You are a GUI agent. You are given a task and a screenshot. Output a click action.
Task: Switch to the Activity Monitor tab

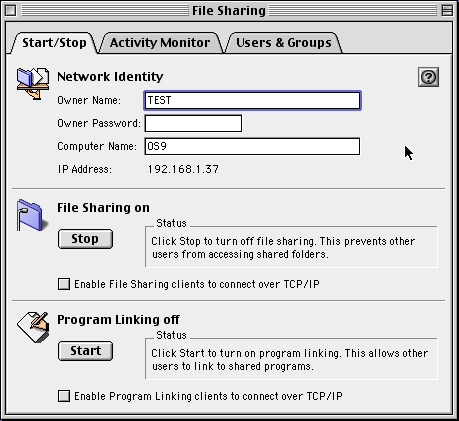pos(160,43)
